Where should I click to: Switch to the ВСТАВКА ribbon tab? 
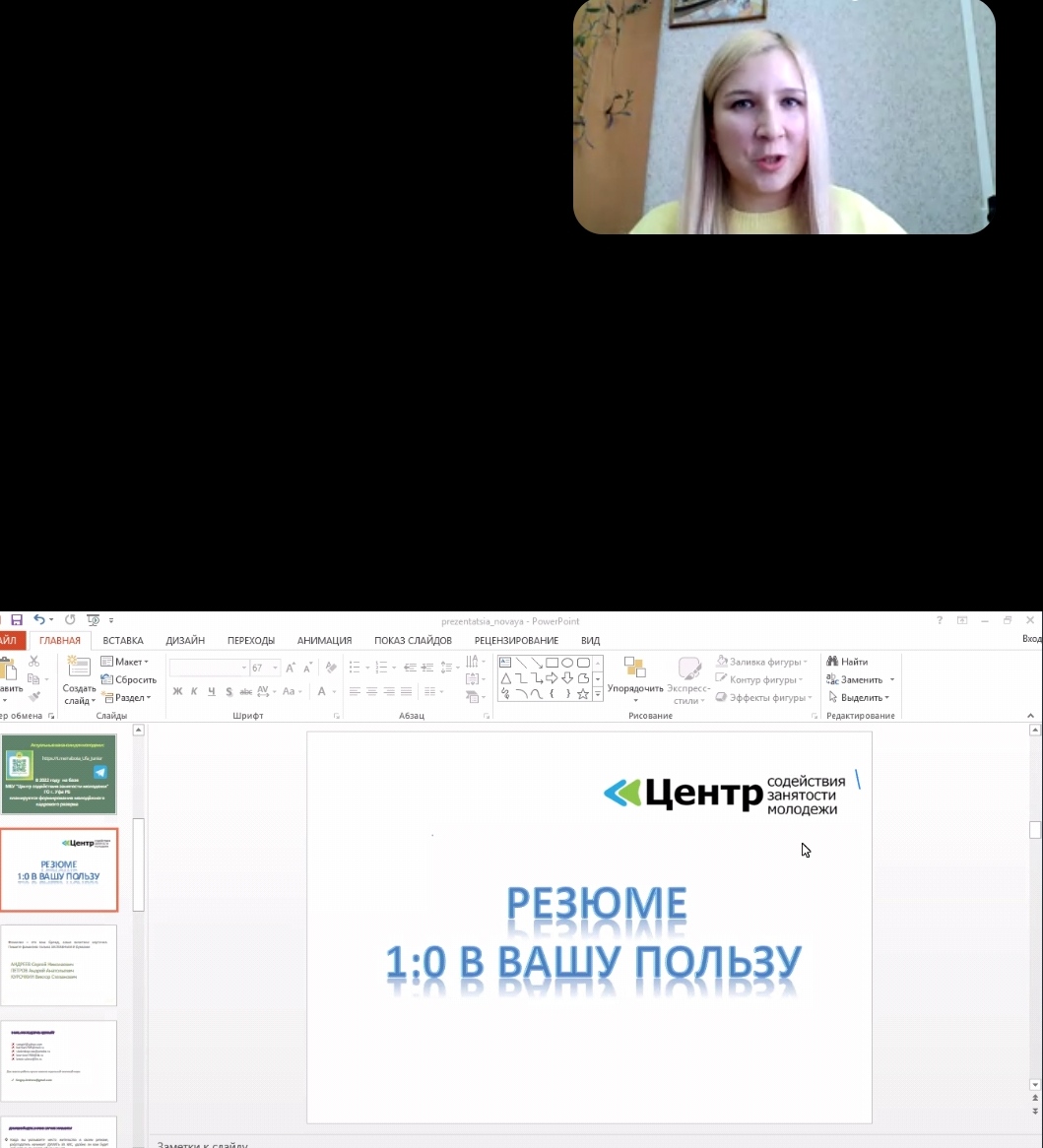point(123,640)
